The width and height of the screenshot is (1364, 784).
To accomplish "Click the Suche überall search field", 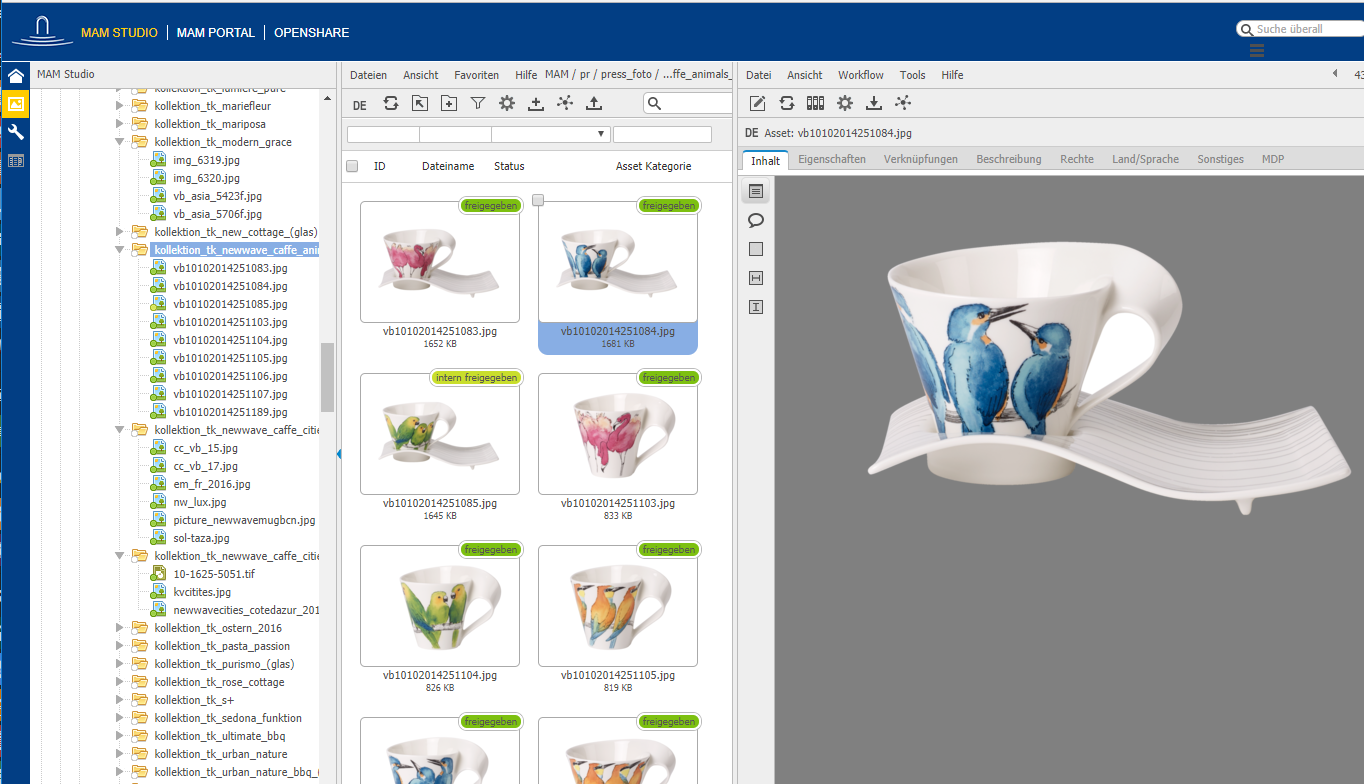I will [1300, 29].
